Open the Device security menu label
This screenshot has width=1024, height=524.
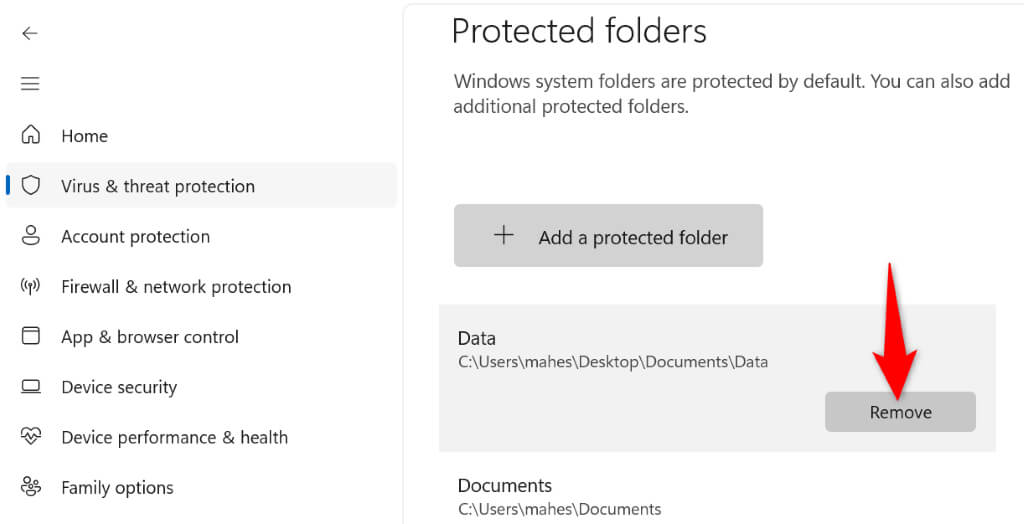pyautogui.click(x=119, y=388)
